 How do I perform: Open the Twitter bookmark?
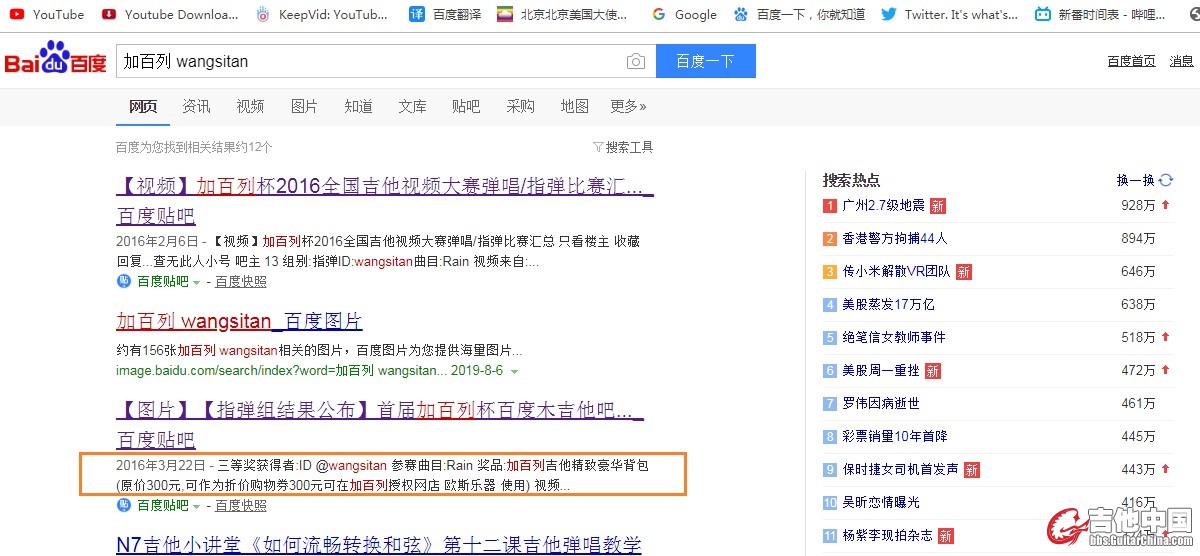coord(950,14)
